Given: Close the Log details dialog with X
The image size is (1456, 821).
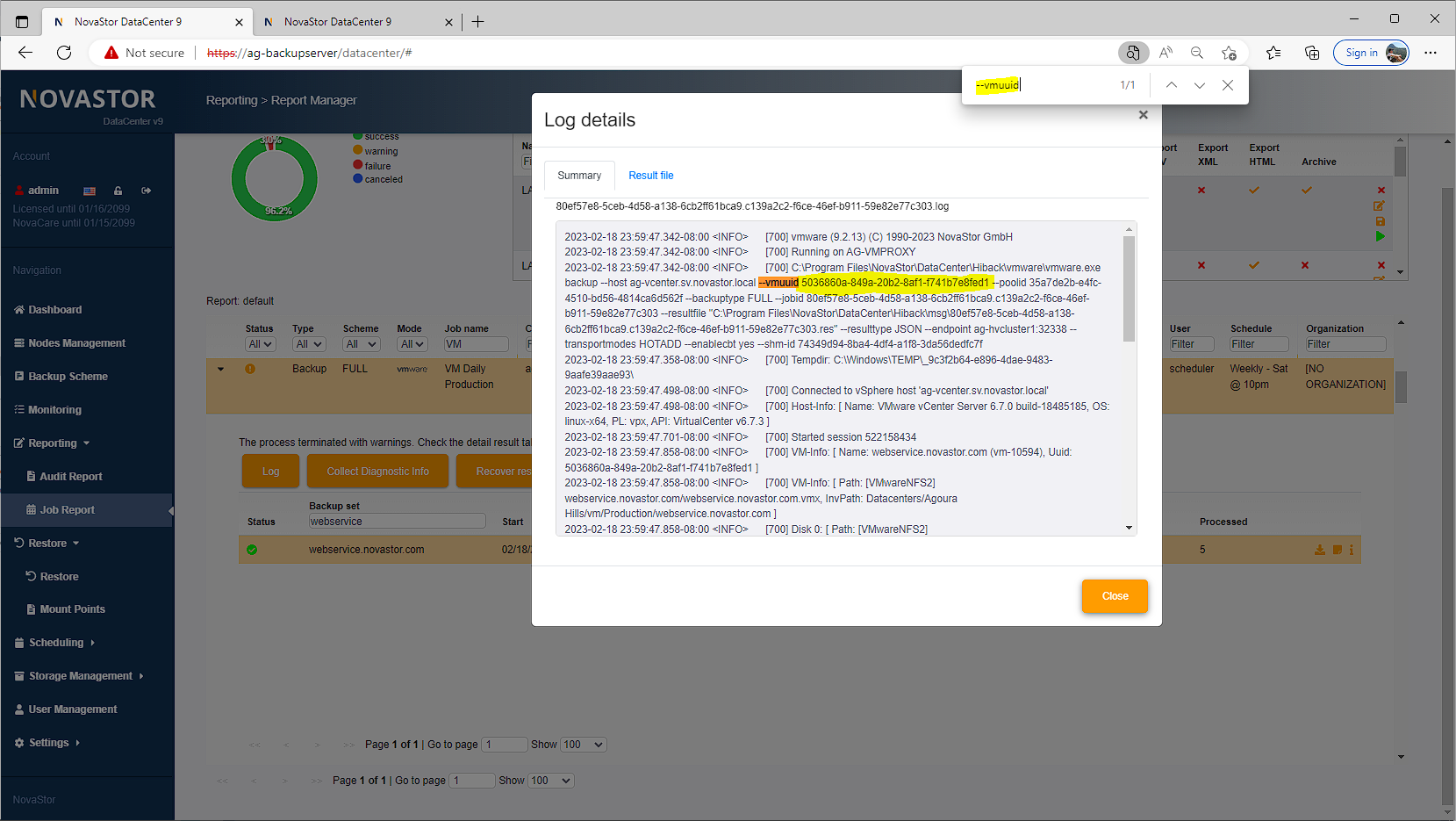Looking at the screenshot, I should 1143,115.
